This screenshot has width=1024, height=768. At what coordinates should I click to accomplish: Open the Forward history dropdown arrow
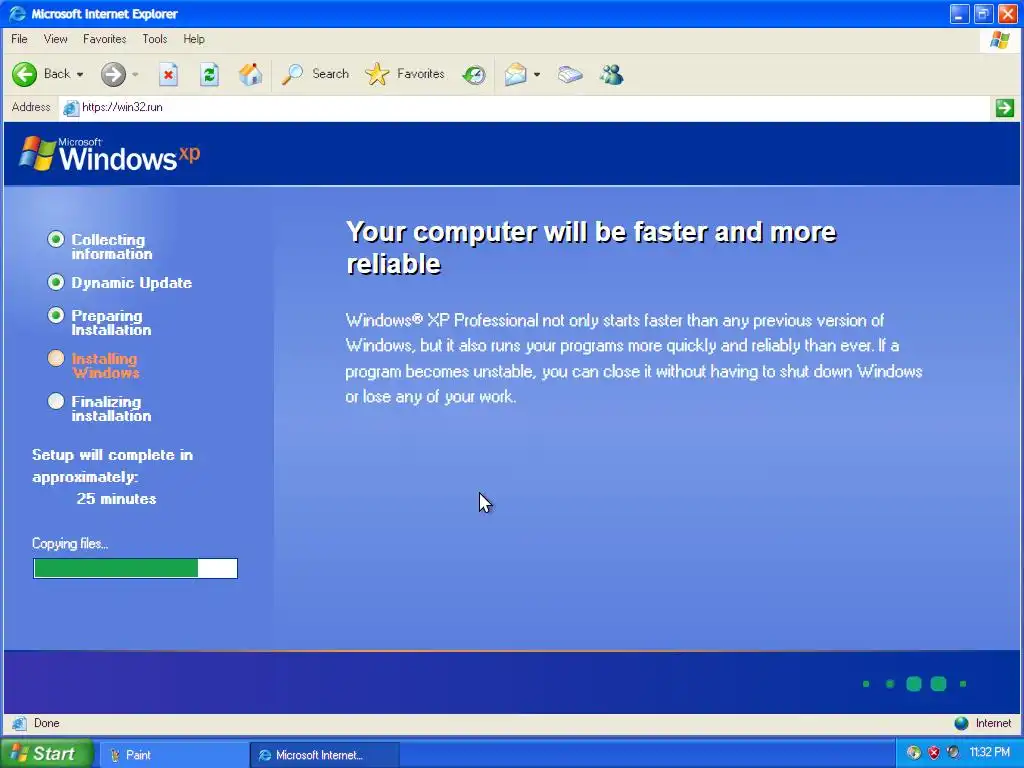point(135,74)
